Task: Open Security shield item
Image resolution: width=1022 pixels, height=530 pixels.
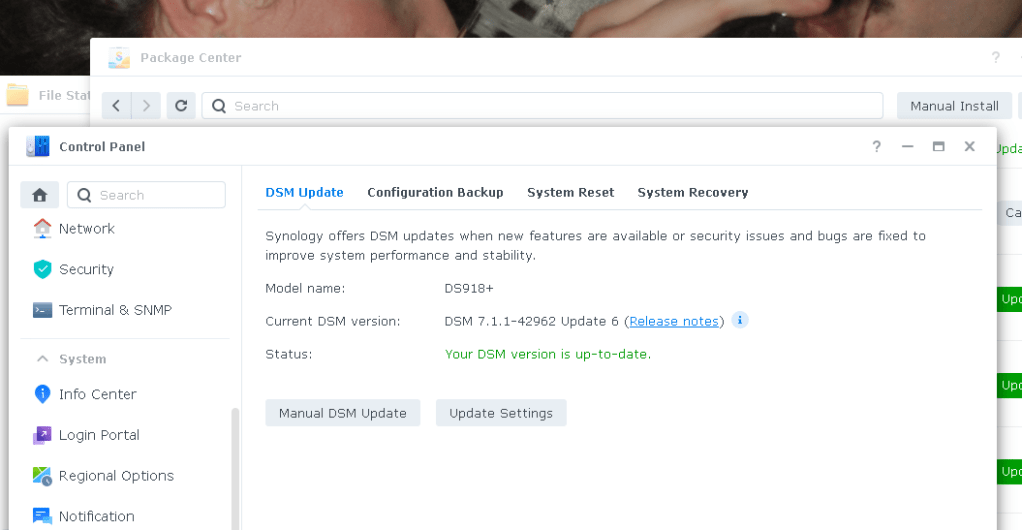Action: [x=73, y=269]
